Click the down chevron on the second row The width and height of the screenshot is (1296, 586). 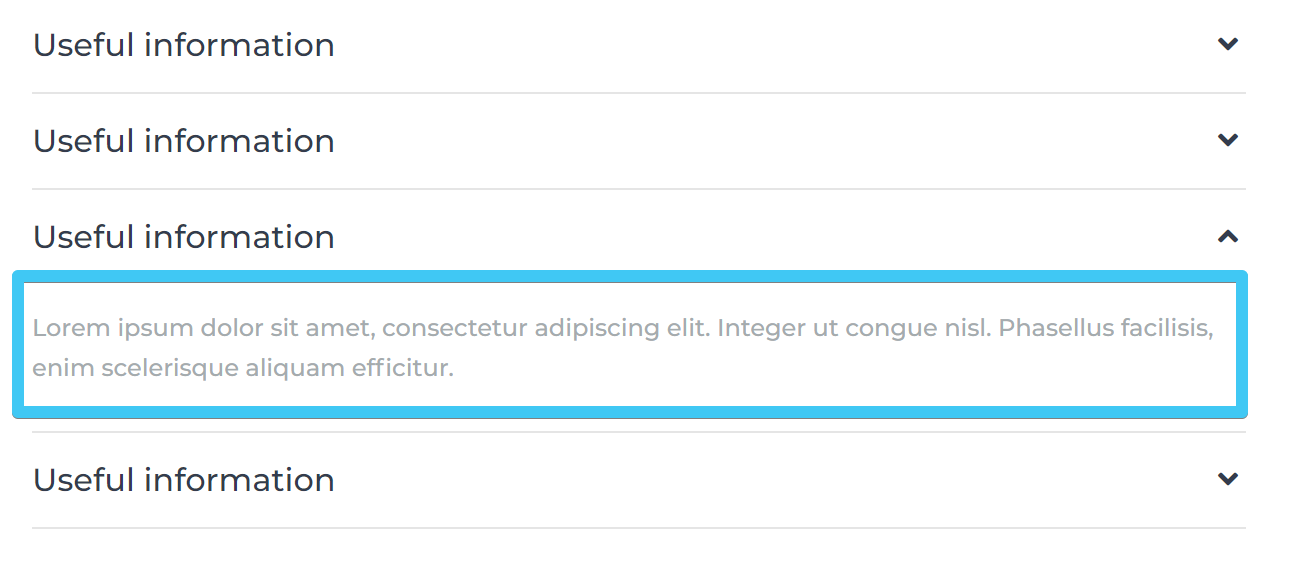1228,140
